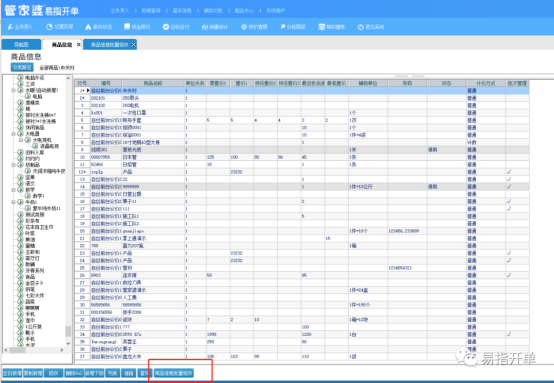Image resolution: width=554 pixels, height=383 pixels.
Task: Click the 现金银行 toolbar icon
Action: tap(137, 27)
